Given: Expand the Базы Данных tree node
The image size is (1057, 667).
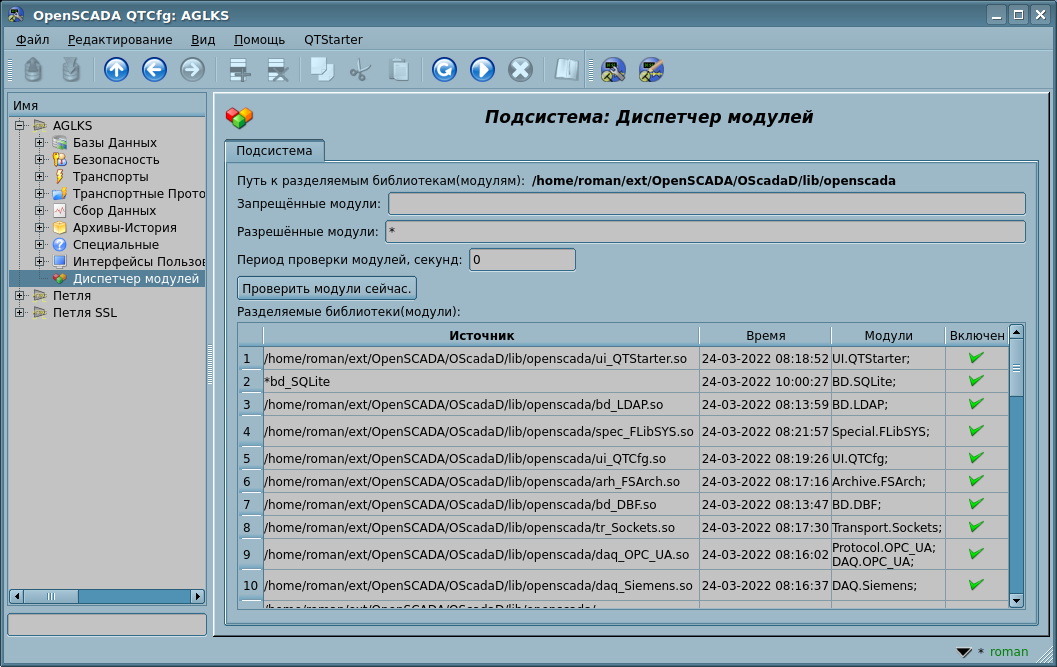Looking at the screenshot, I should pos(40,143).
